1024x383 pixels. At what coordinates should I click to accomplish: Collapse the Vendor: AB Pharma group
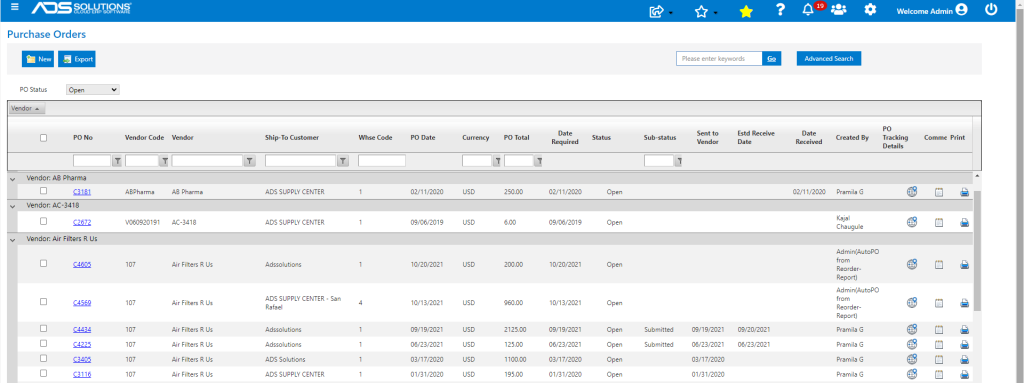click(12, 178)
